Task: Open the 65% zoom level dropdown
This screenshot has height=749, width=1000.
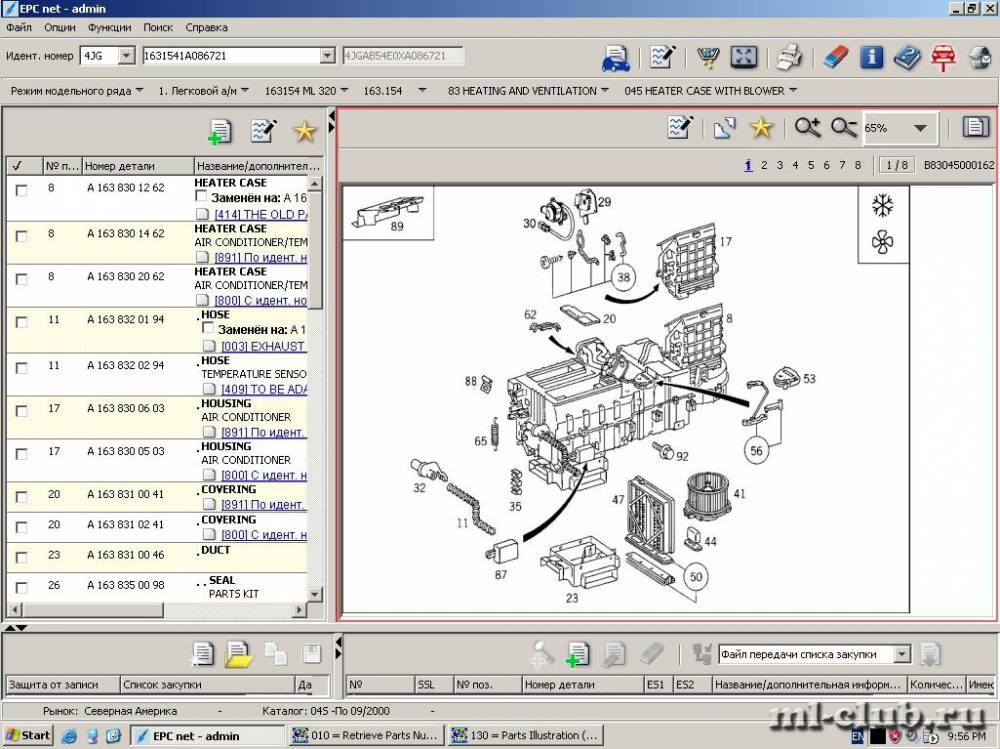Action: click(919, 128)
